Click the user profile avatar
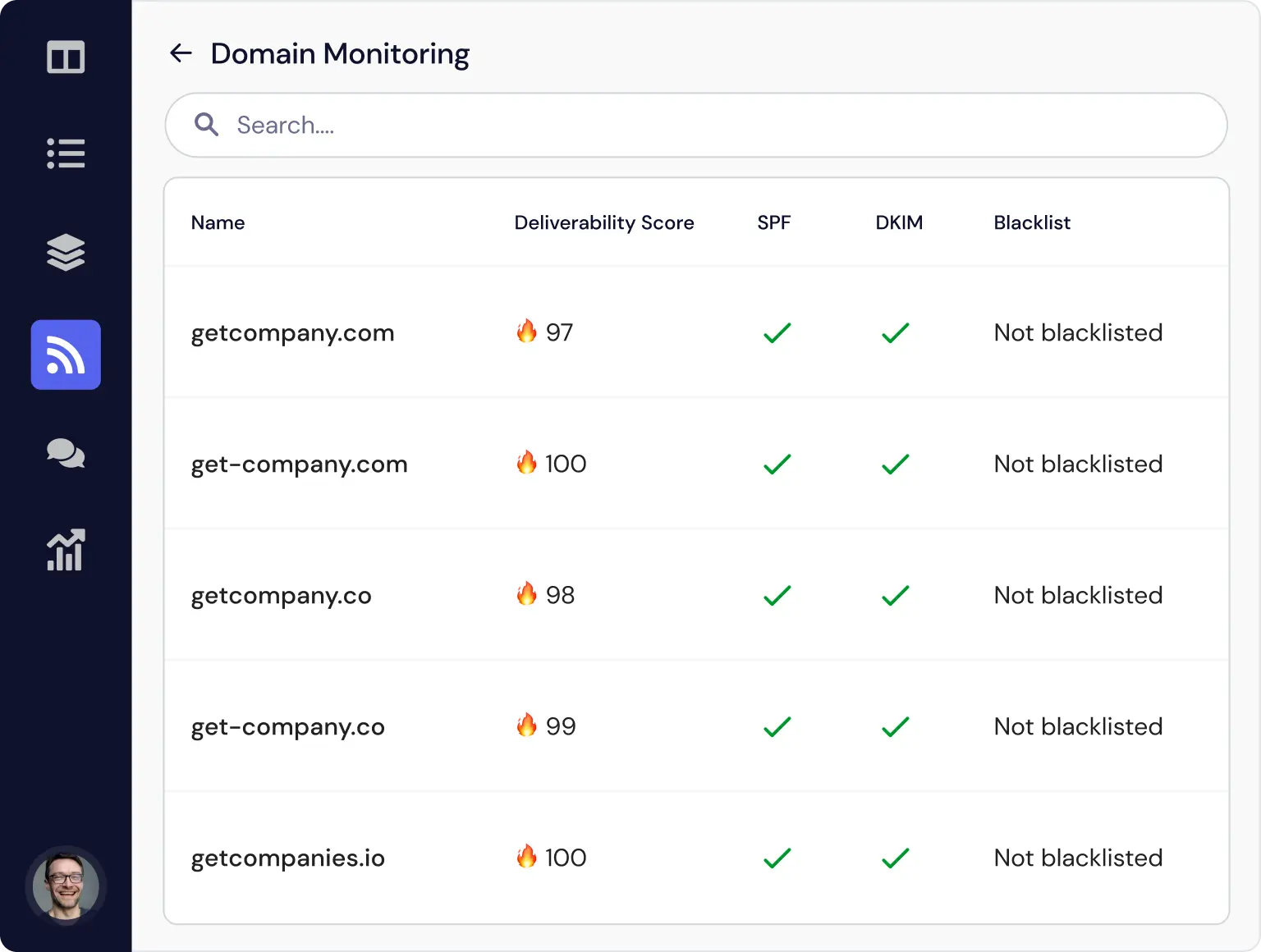The width and height of the screenshot is (1261, 952). [66, 886]
